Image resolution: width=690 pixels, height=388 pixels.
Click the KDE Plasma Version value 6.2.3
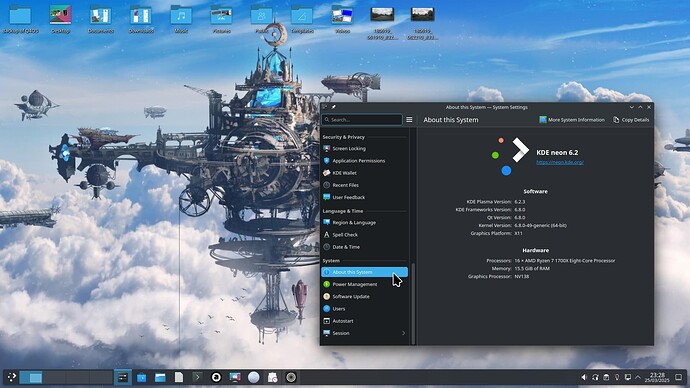520,202
